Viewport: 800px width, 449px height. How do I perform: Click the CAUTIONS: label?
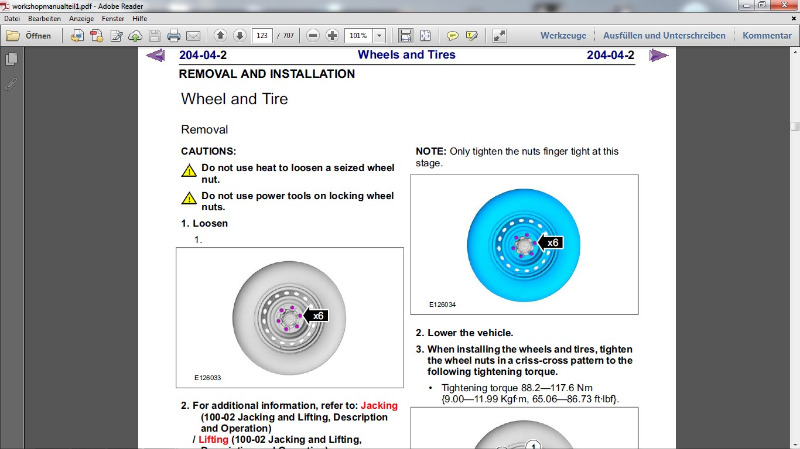click(208, 152)
